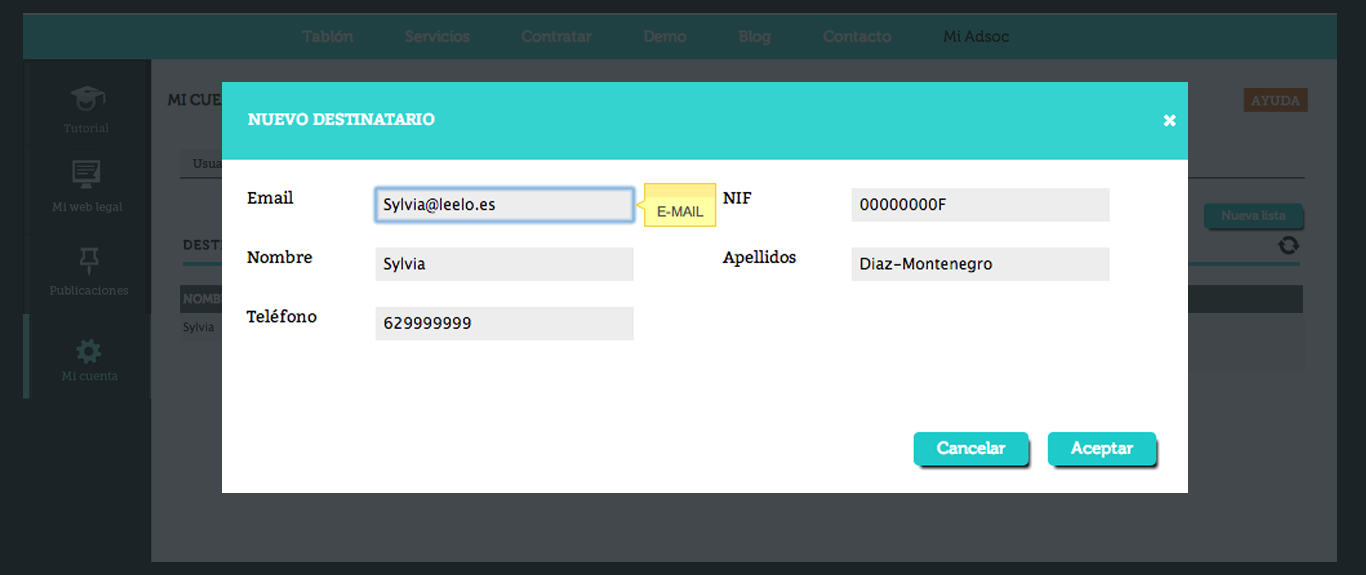This screenshot has width=1366, height=575.
Task: Click the Sylvia row in background table
Action: [x=741, y=327]
